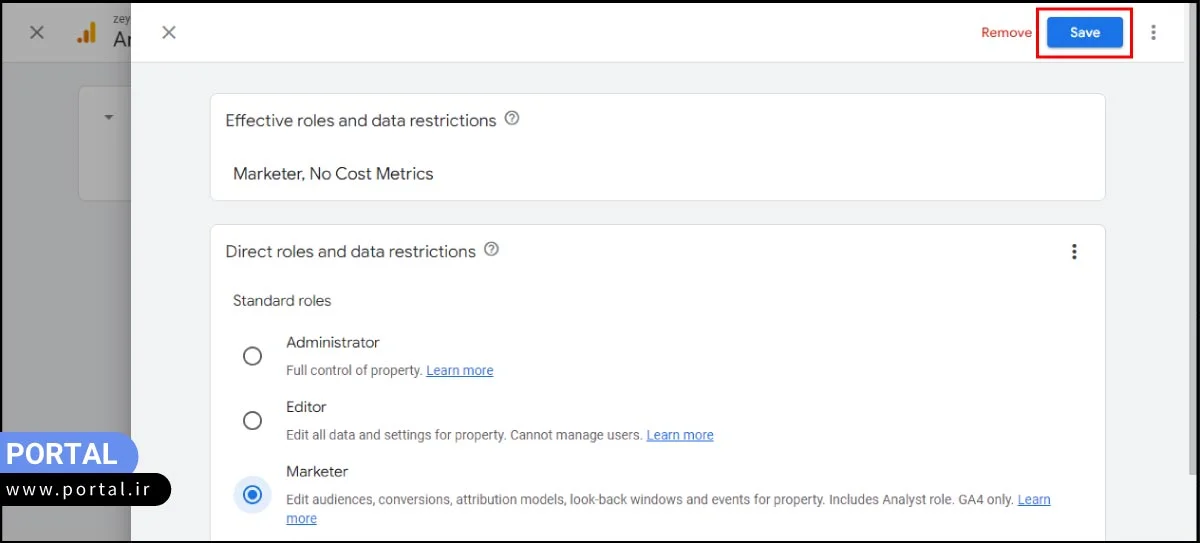This screenshot has width=1200, height=543.
Task: Open the top bar three-dot menu
Action: [x=1153, y=33]
